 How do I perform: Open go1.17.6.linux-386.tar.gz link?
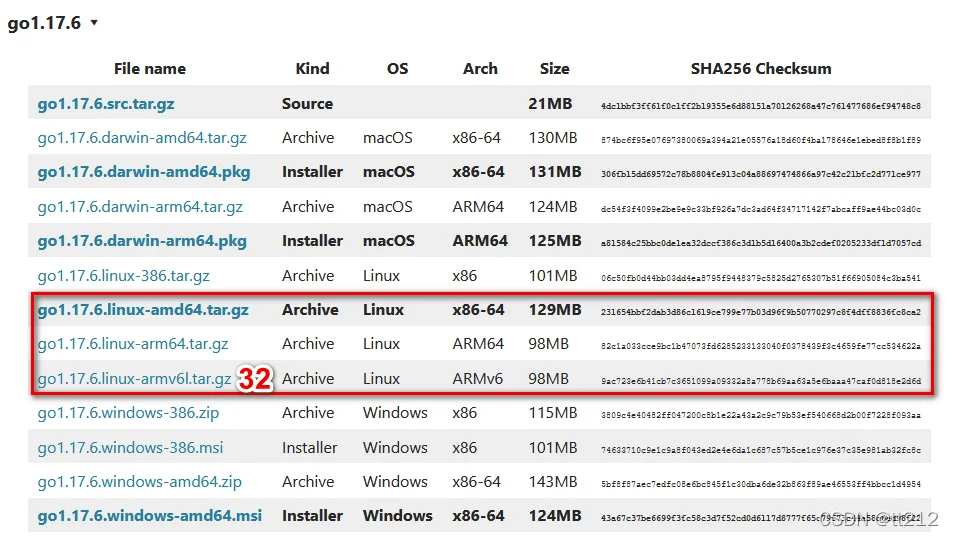click(123, 276)
